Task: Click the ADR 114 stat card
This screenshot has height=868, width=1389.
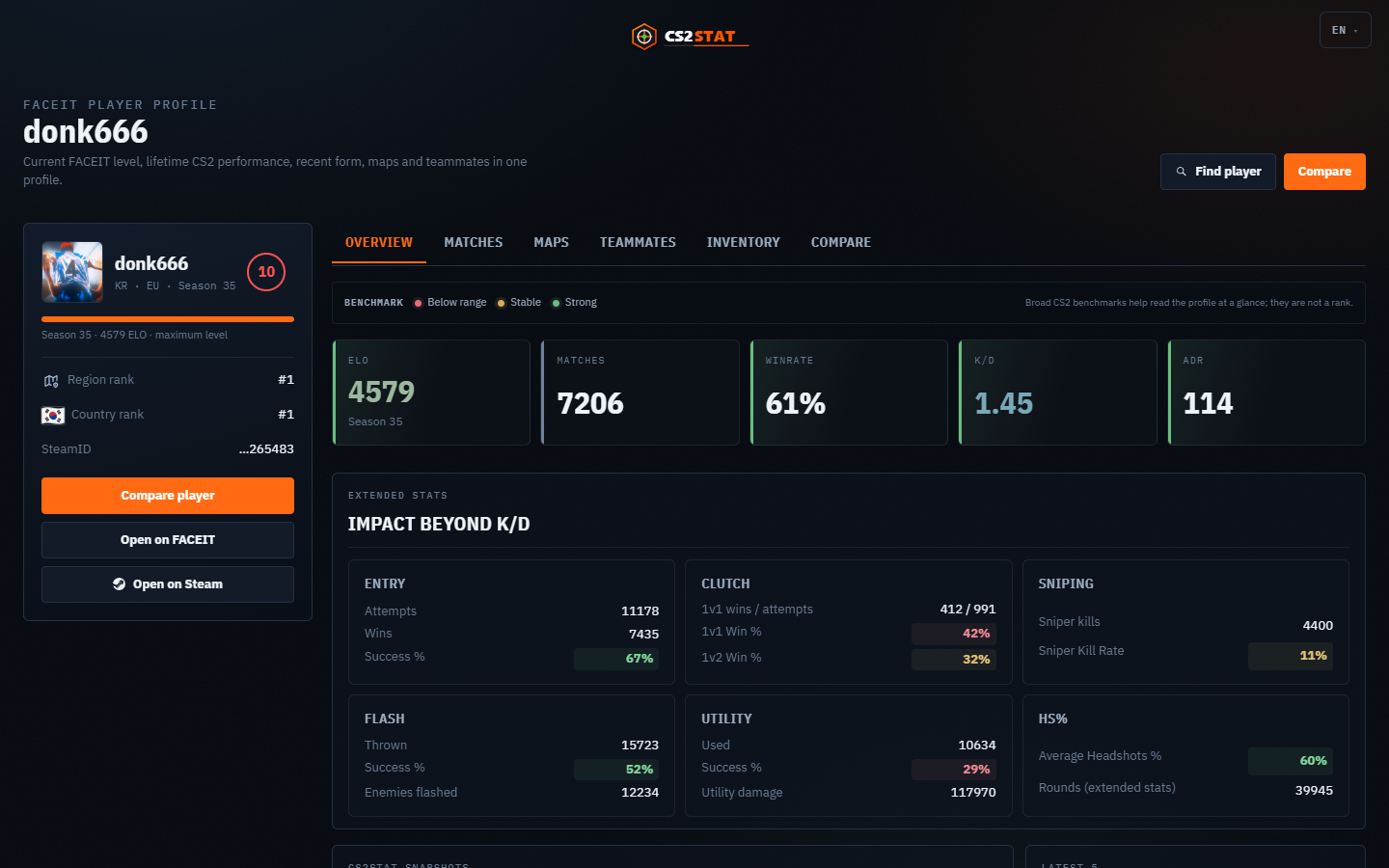Action: coord(1266,393)
